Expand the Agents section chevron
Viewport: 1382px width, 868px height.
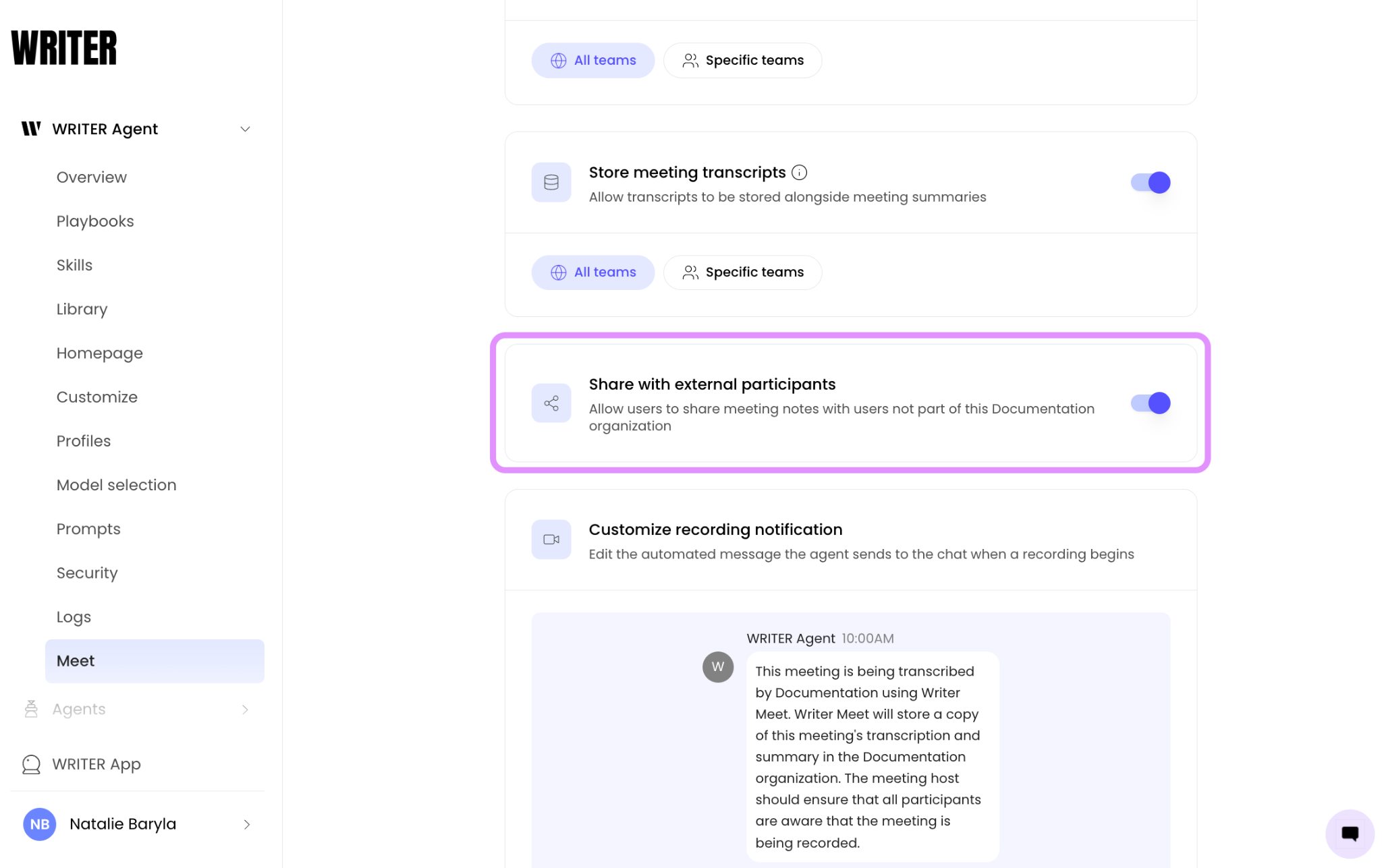tap(246, 710)
